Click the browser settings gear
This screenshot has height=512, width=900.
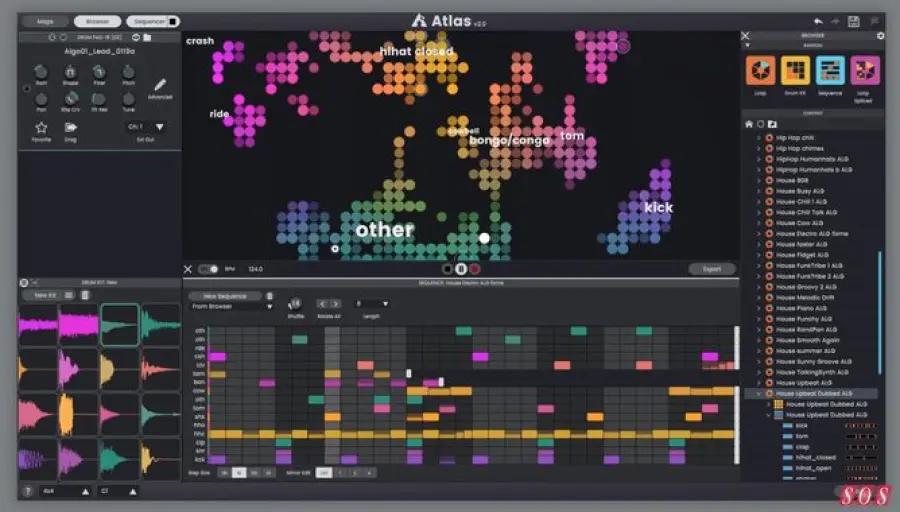click(880, 36)
